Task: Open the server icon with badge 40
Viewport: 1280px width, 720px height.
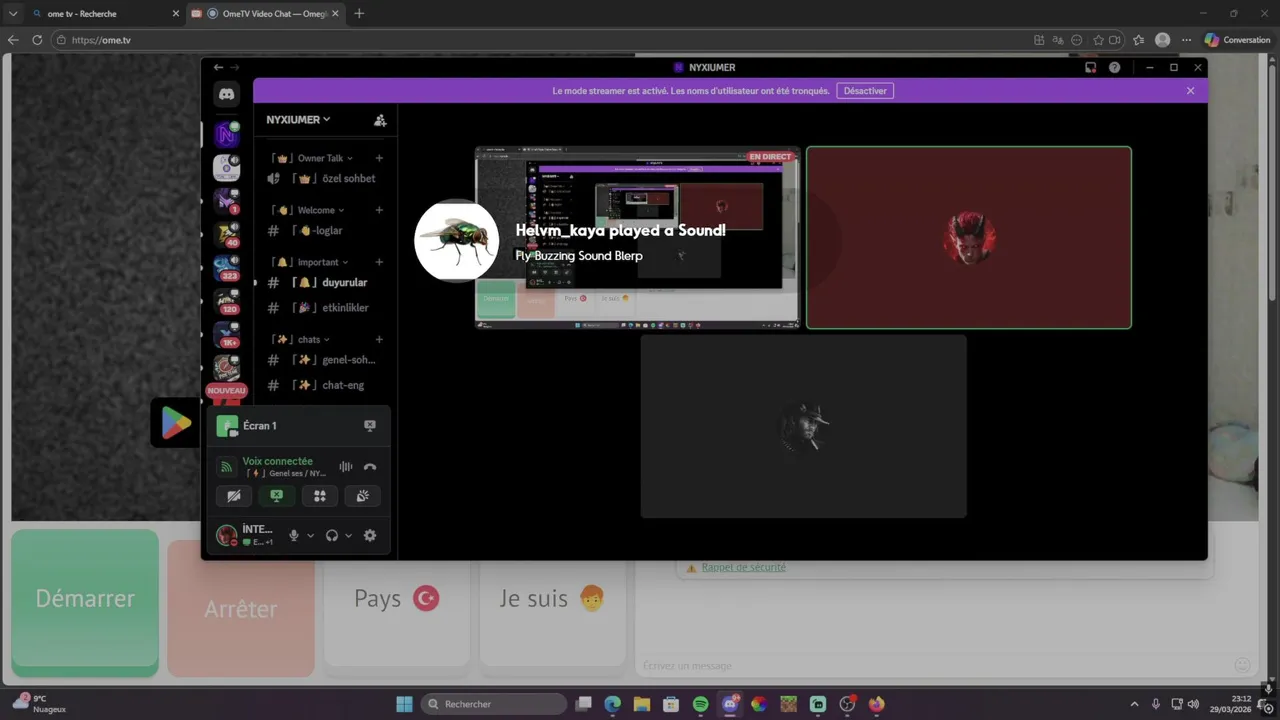Action: point(227,234)
